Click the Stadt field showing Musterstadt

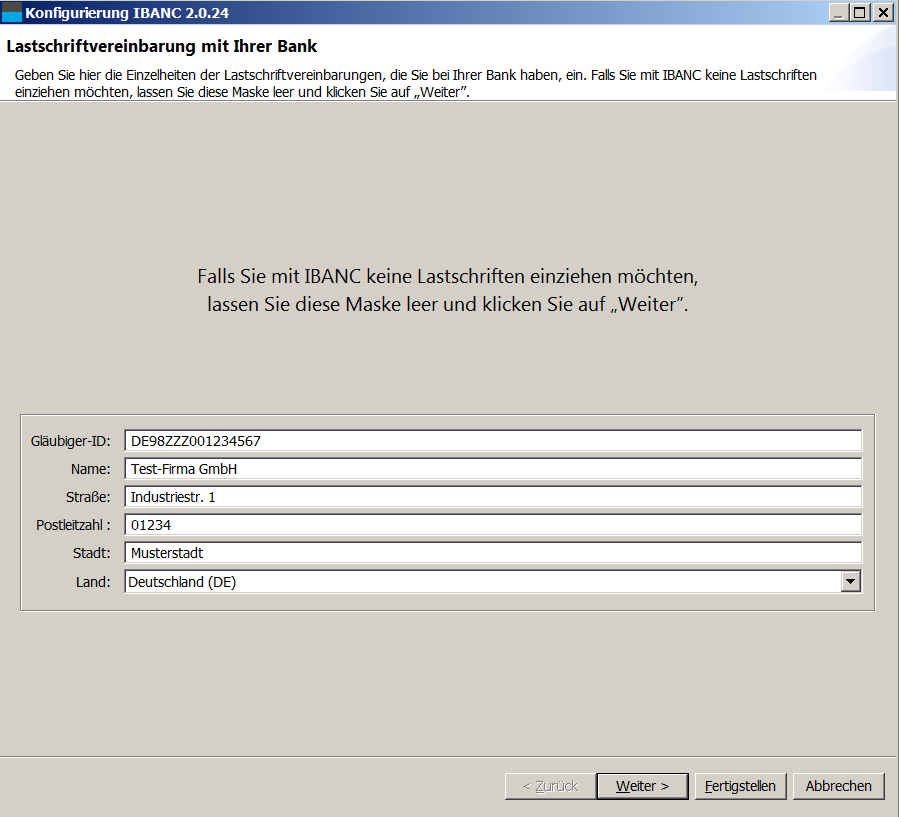pyautogui.click(x=493, y=553)
